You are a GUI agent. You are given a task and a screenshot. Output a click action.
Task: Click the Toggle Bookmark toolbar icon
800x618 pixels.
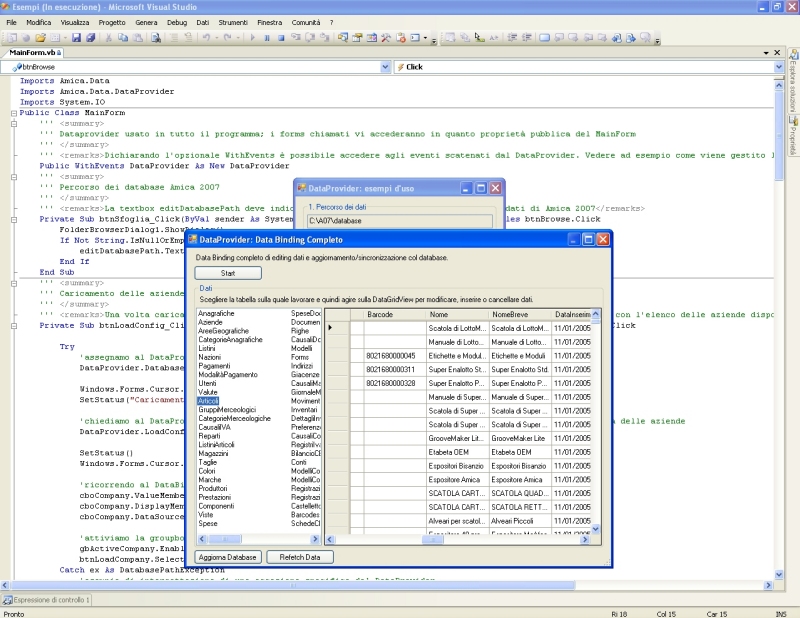click(544, 38)
